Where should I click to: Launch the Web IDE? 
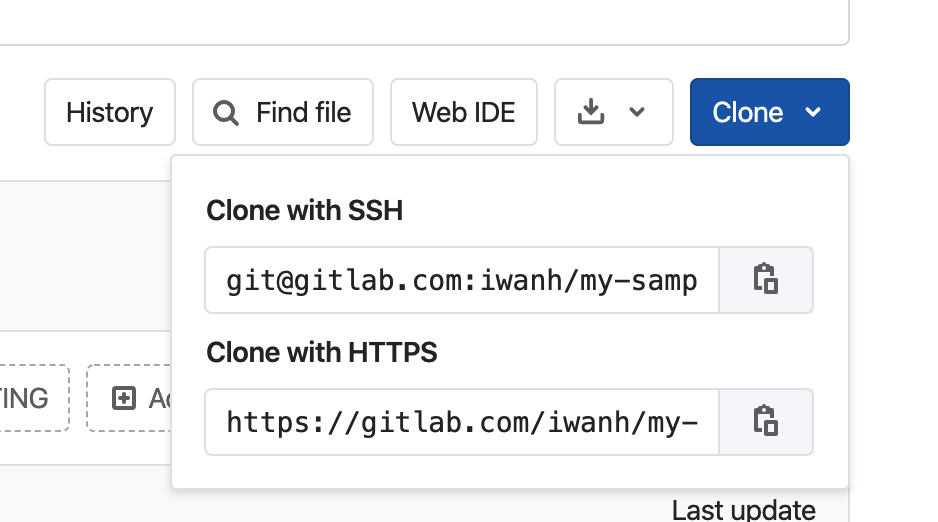(x=464, y=112)
